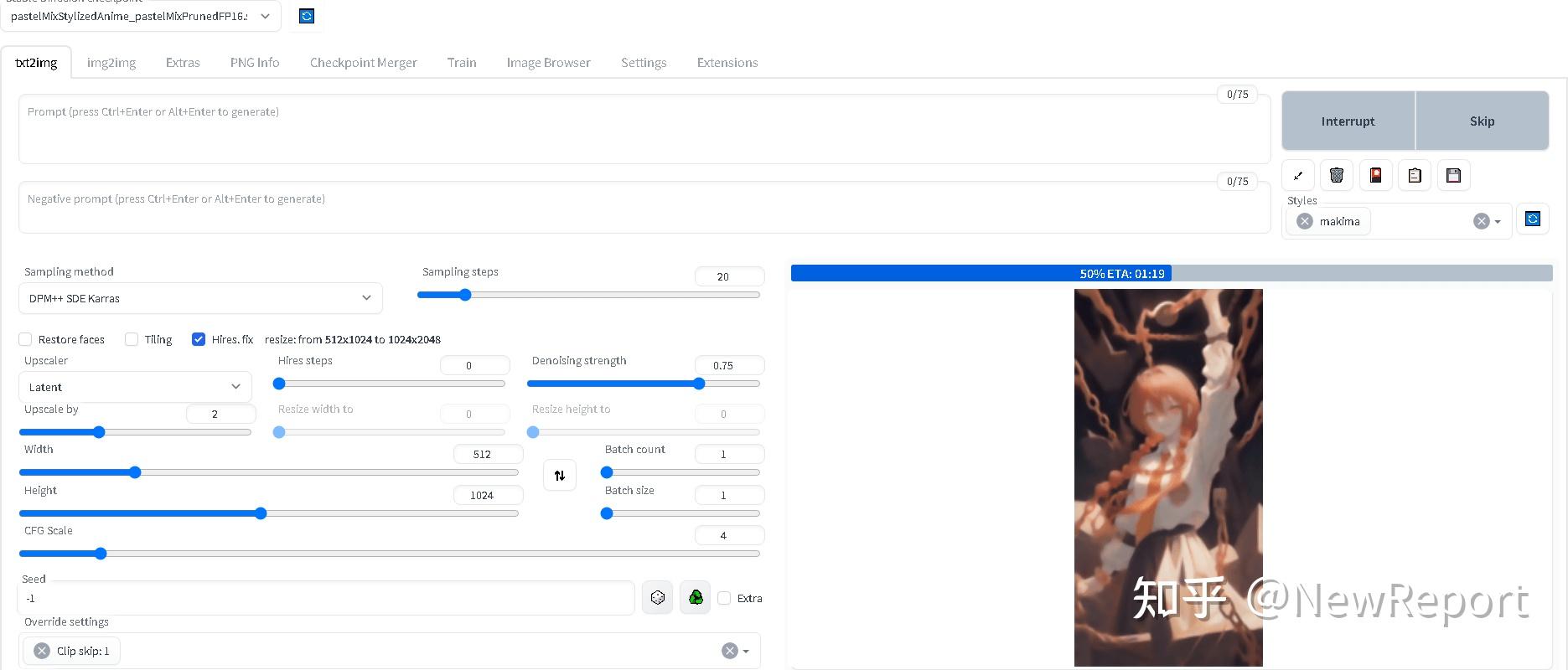Click the clipboard apply-styles icon

tap(1415, 175)
